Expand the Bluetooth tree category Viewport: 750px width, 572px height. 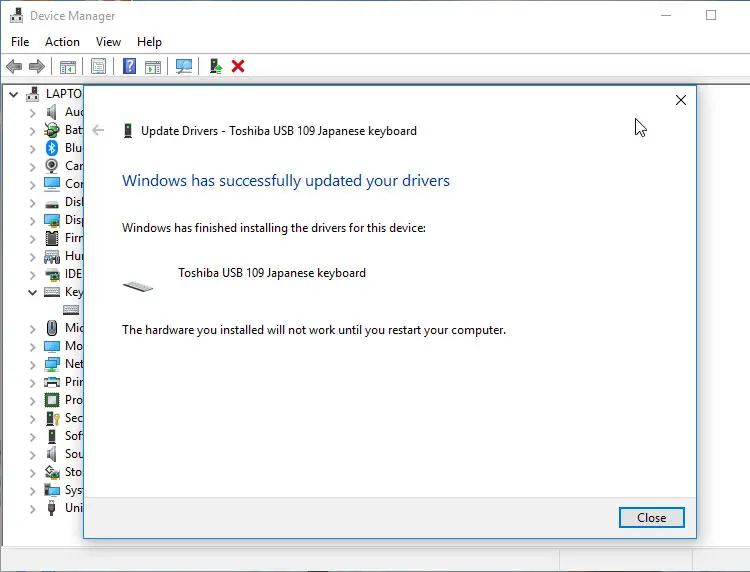(33, 149)
